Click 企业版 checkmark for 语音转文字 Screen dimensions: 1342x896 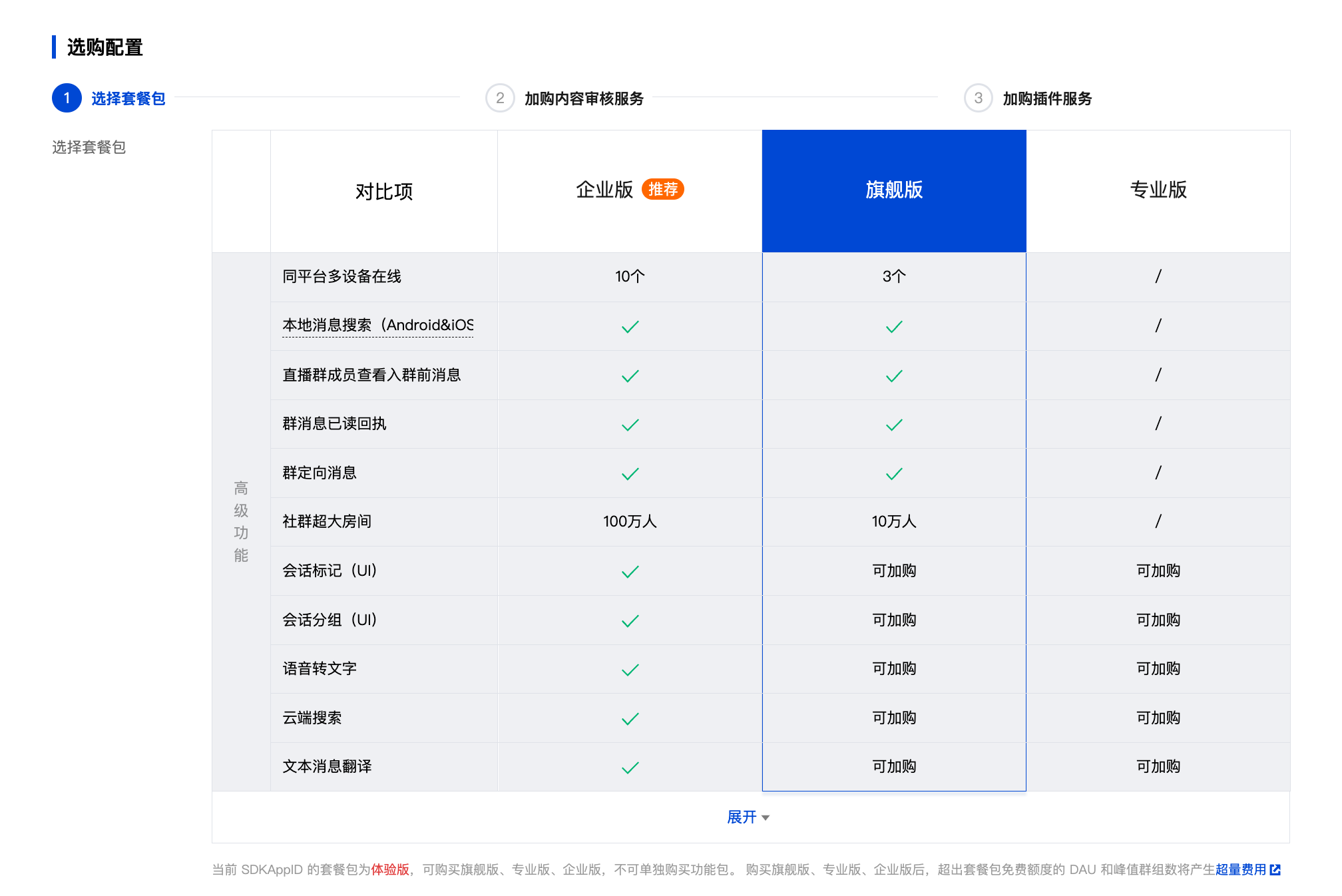(630, 669)
